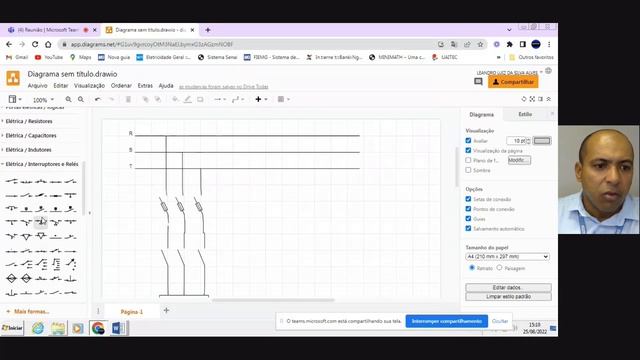
Task: Toggle the Guias checkbox
Action: [x=468, y=218]
